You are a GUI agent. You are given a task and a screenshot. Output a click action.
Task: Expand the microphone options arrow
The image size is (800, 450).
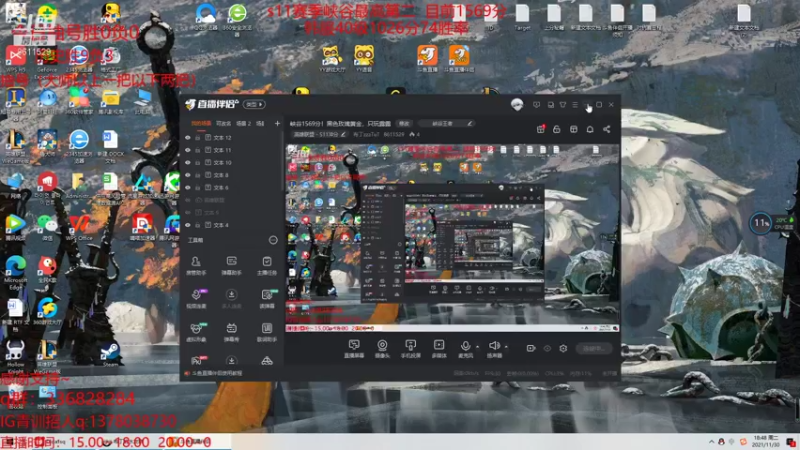pyautogui.click(x=478, y=347)
